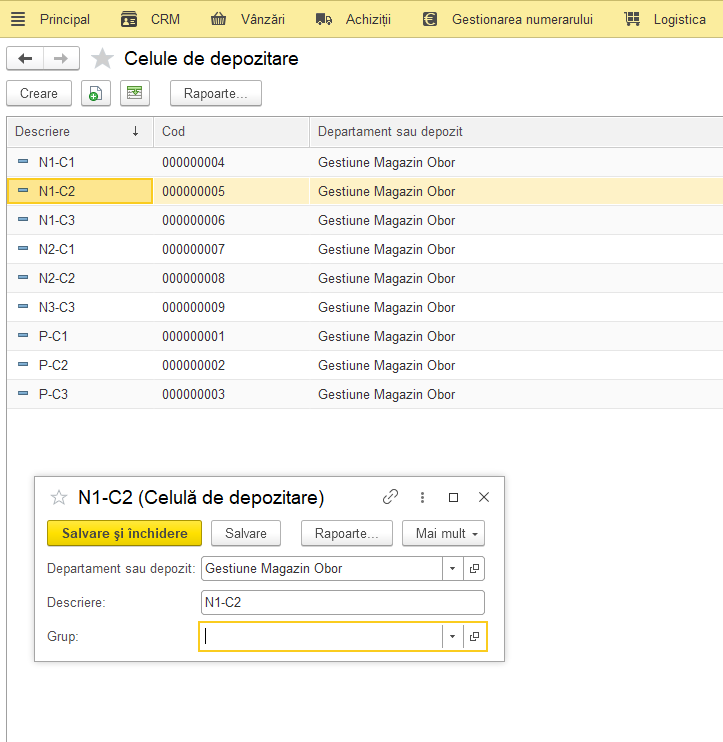Open the Vânzări section
Image resolution: width=723 pixels, height=742 pixels.
263,19
